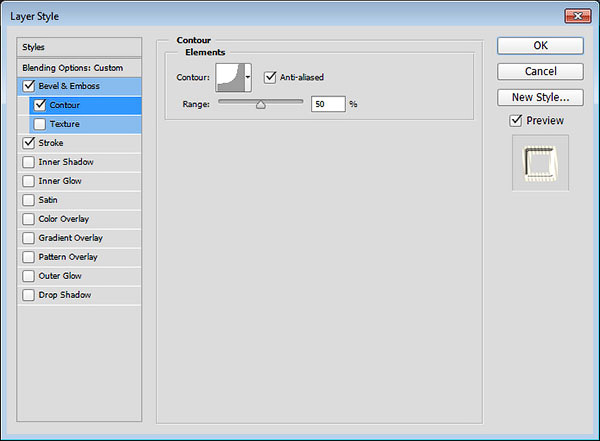The width and height of the screenshot is (600, 441).
Task: Toggle the Preview checkbox
Action: click(516, 121)
